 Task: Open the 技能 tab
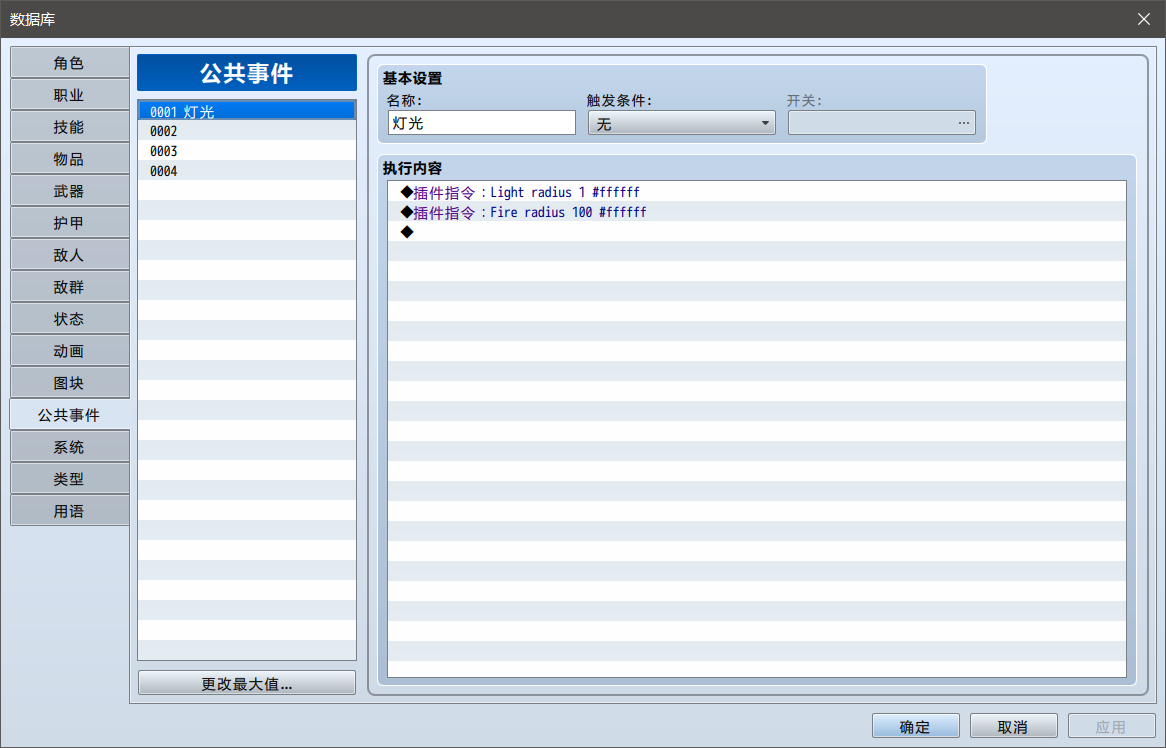click(x=69, y=127)
